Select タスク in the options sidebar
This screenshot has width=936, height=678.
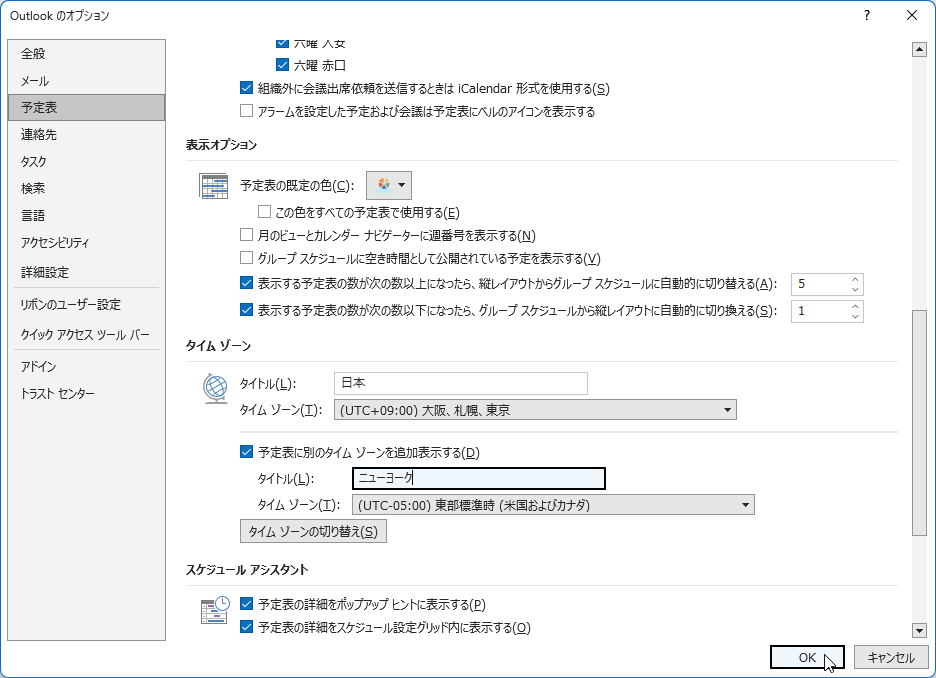coord(87,161)
